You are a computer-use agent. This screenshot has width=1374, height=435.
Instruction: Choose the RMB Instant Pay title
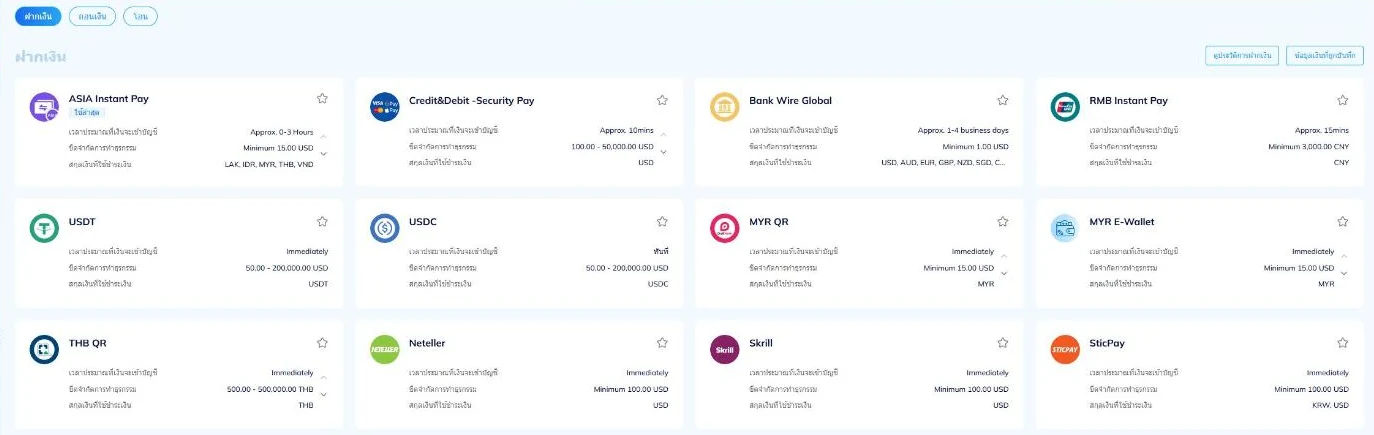[1128, 100]
